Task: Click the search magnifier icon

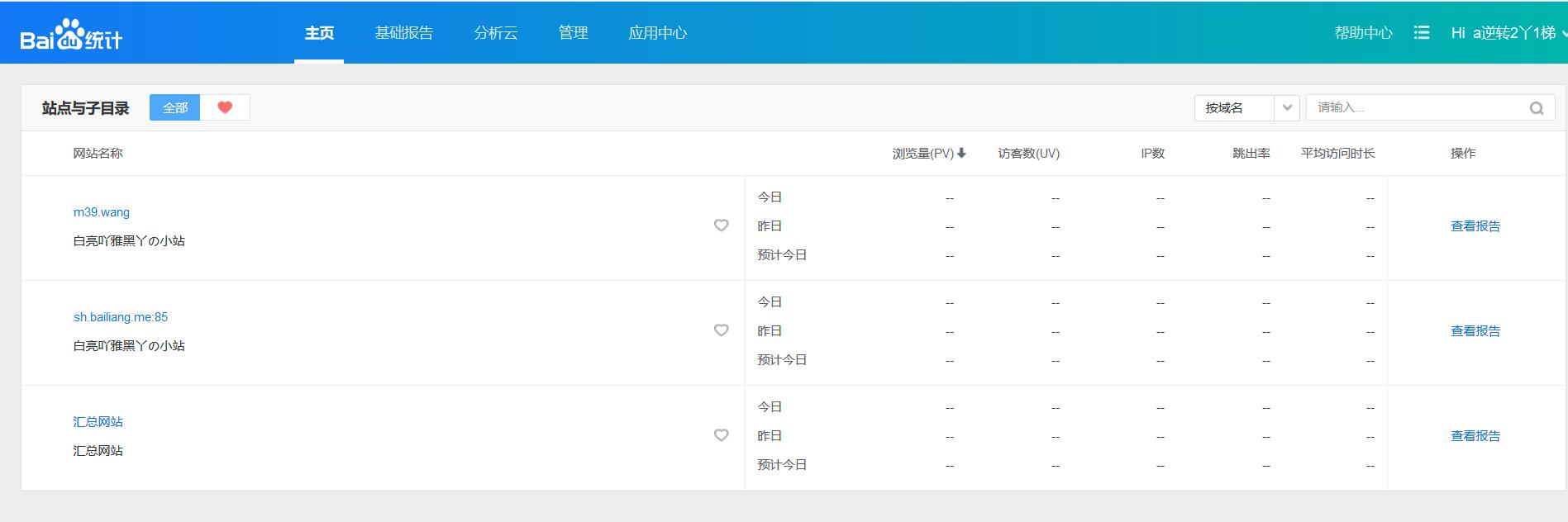Action: click(1537, 108)
